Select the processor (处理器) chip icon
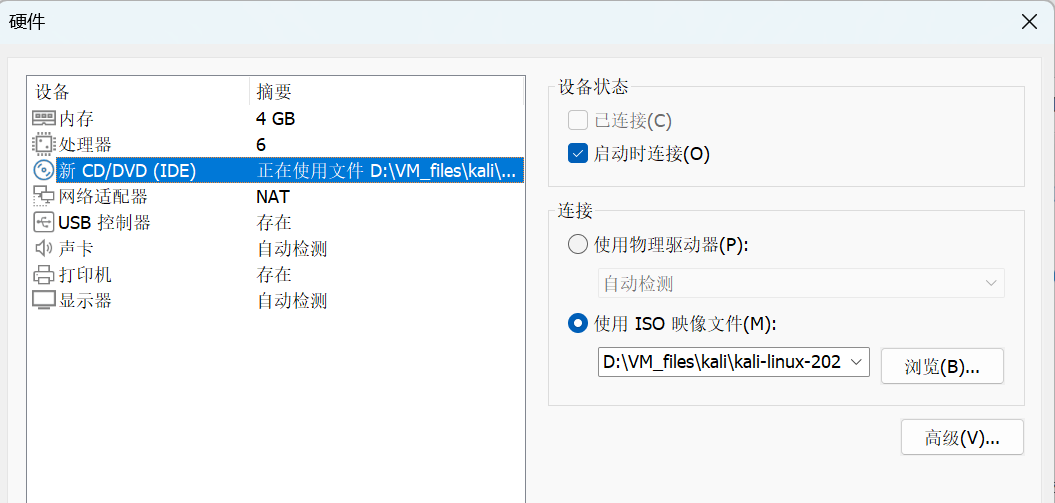 pos(44,145)
